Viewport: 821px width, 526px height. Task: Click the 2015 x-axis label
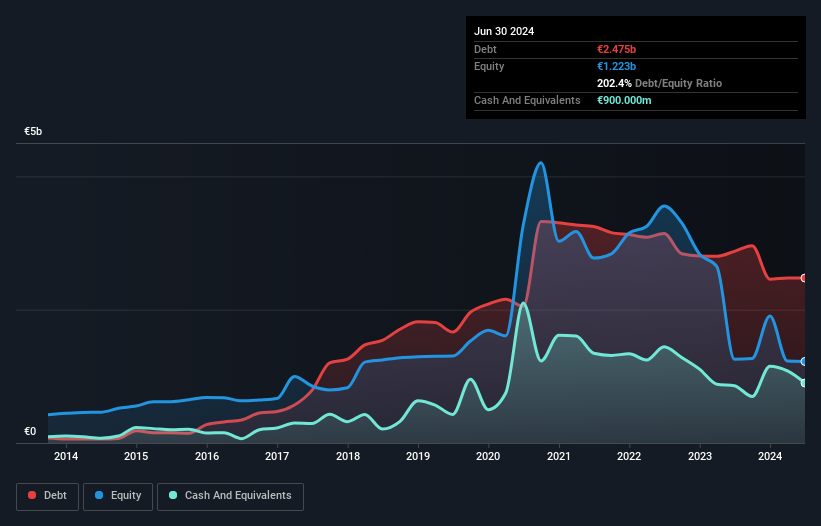point(136,456)
